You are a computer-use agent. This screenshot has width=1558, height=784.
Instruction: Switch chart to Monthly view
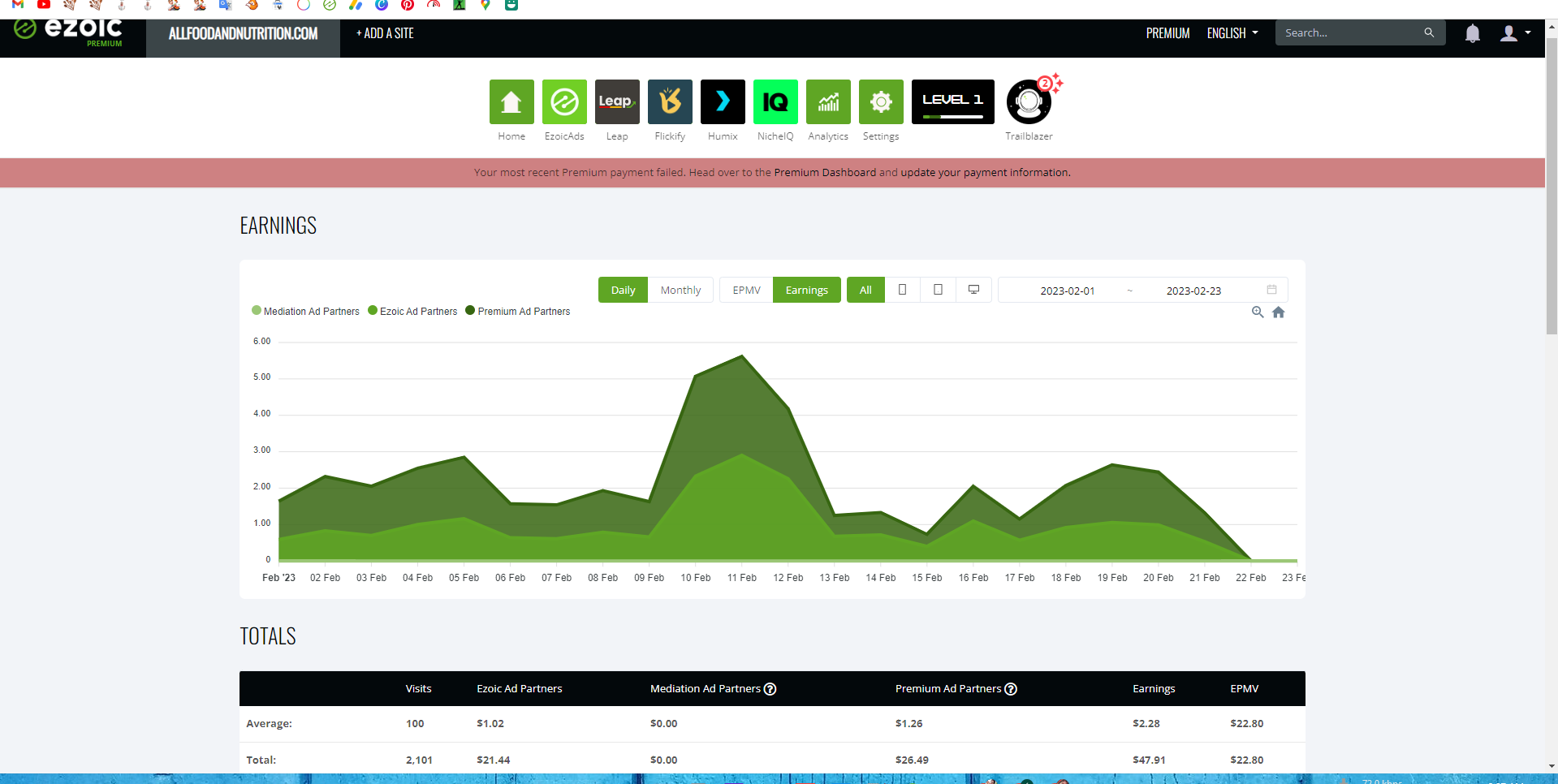[x=680, y=290]
